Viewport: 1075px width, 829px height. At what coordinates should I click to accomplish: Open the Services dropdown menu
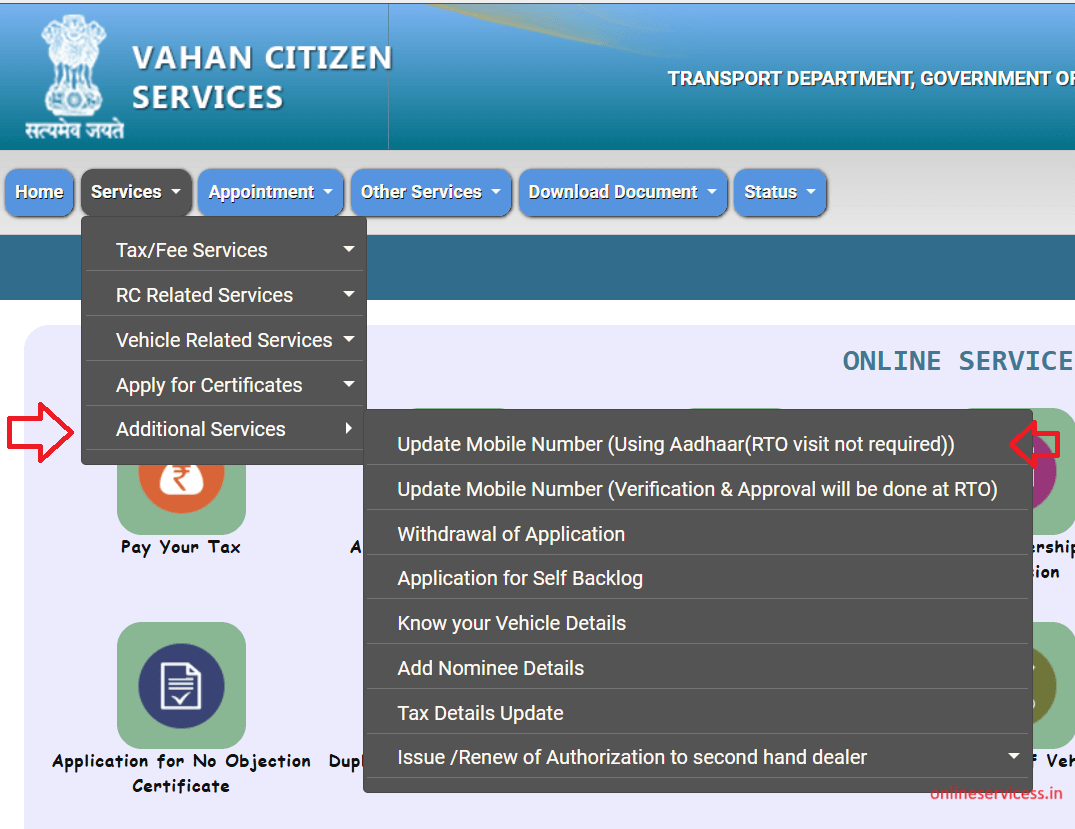coord(136,192)
